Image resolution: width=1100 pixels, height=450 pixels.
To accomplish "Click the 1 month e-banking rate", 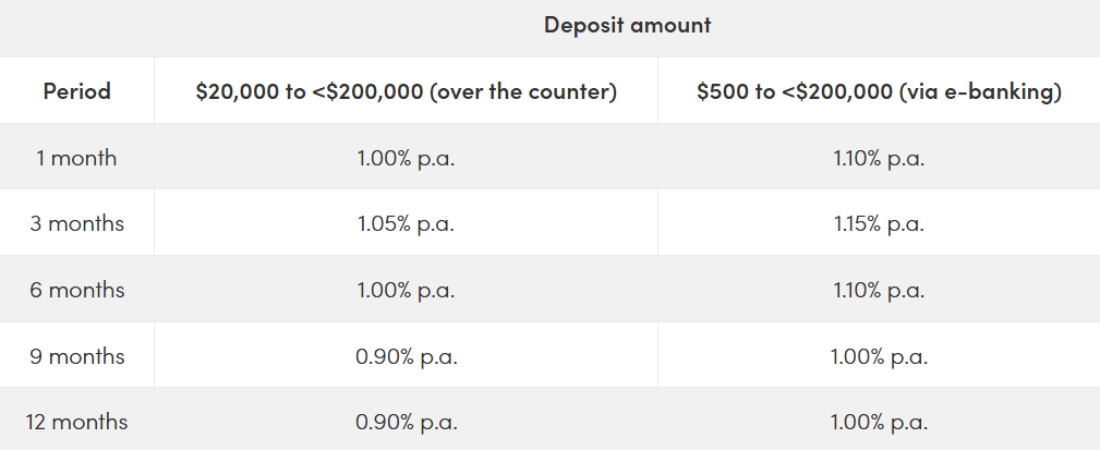I will pyautogui.click(x=876, y=157).
